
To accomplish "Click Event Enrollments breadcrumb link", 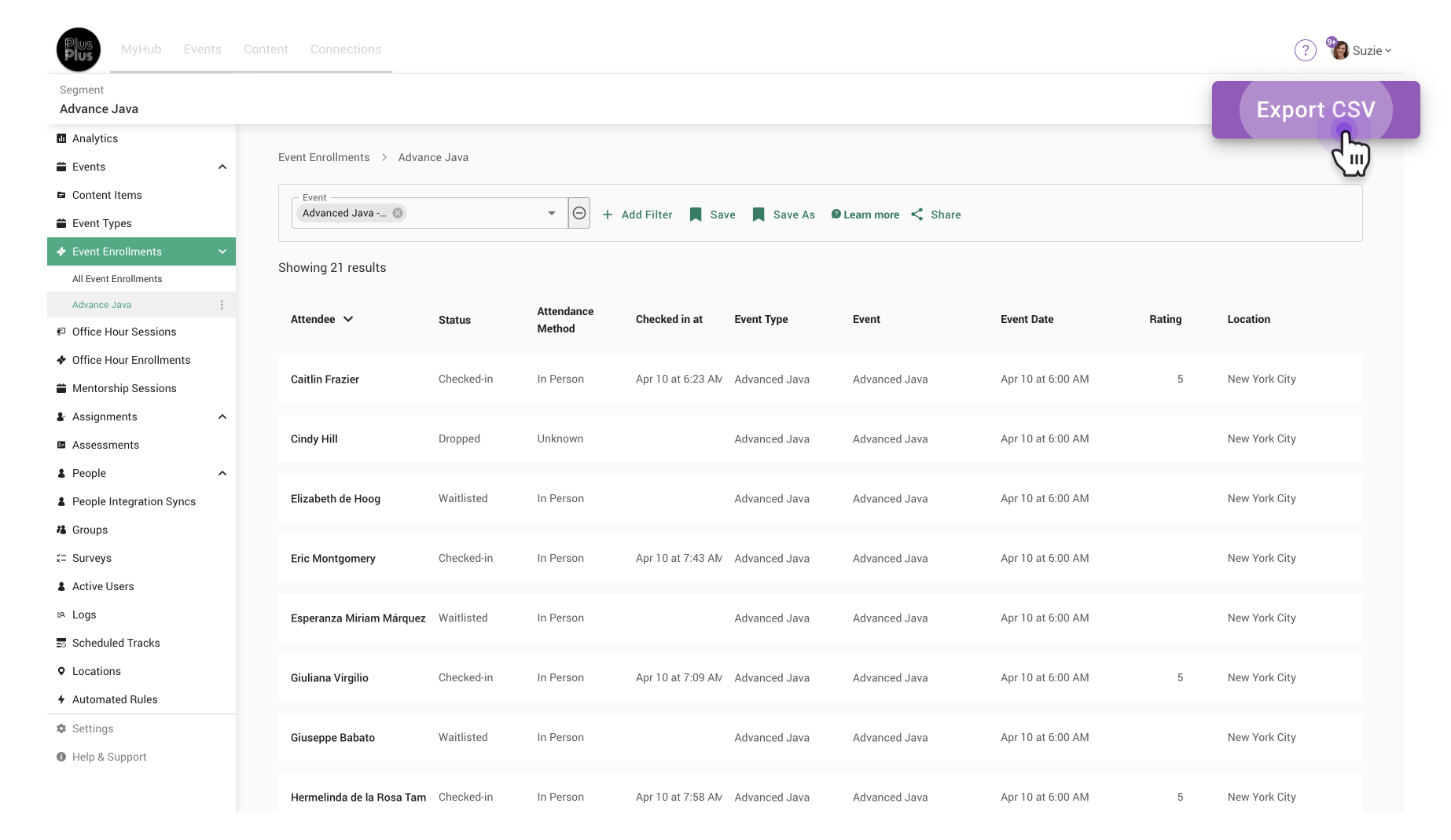I will (x=324, y=157).
